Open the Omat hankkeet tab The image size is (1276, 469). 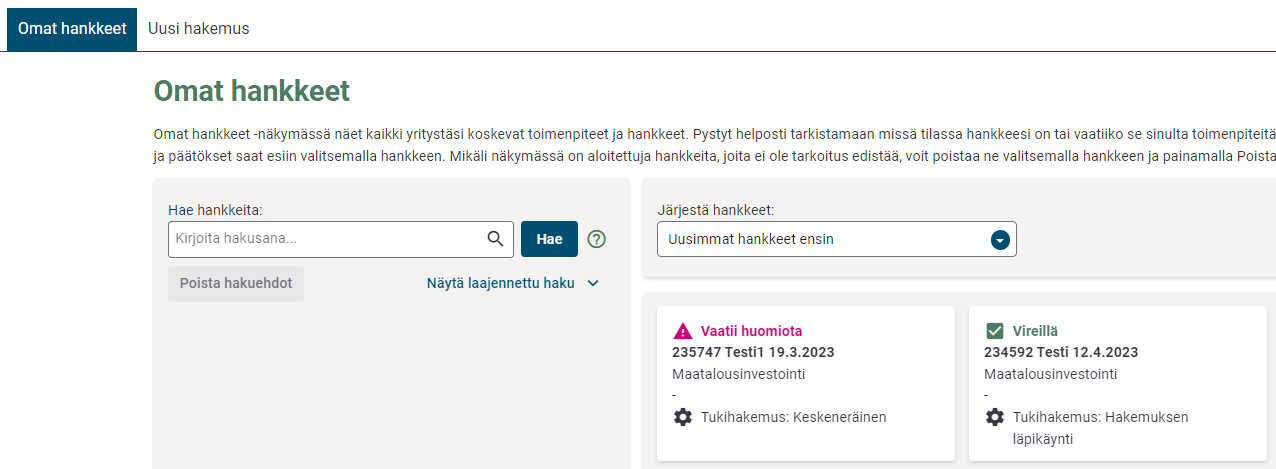[72, 28]
